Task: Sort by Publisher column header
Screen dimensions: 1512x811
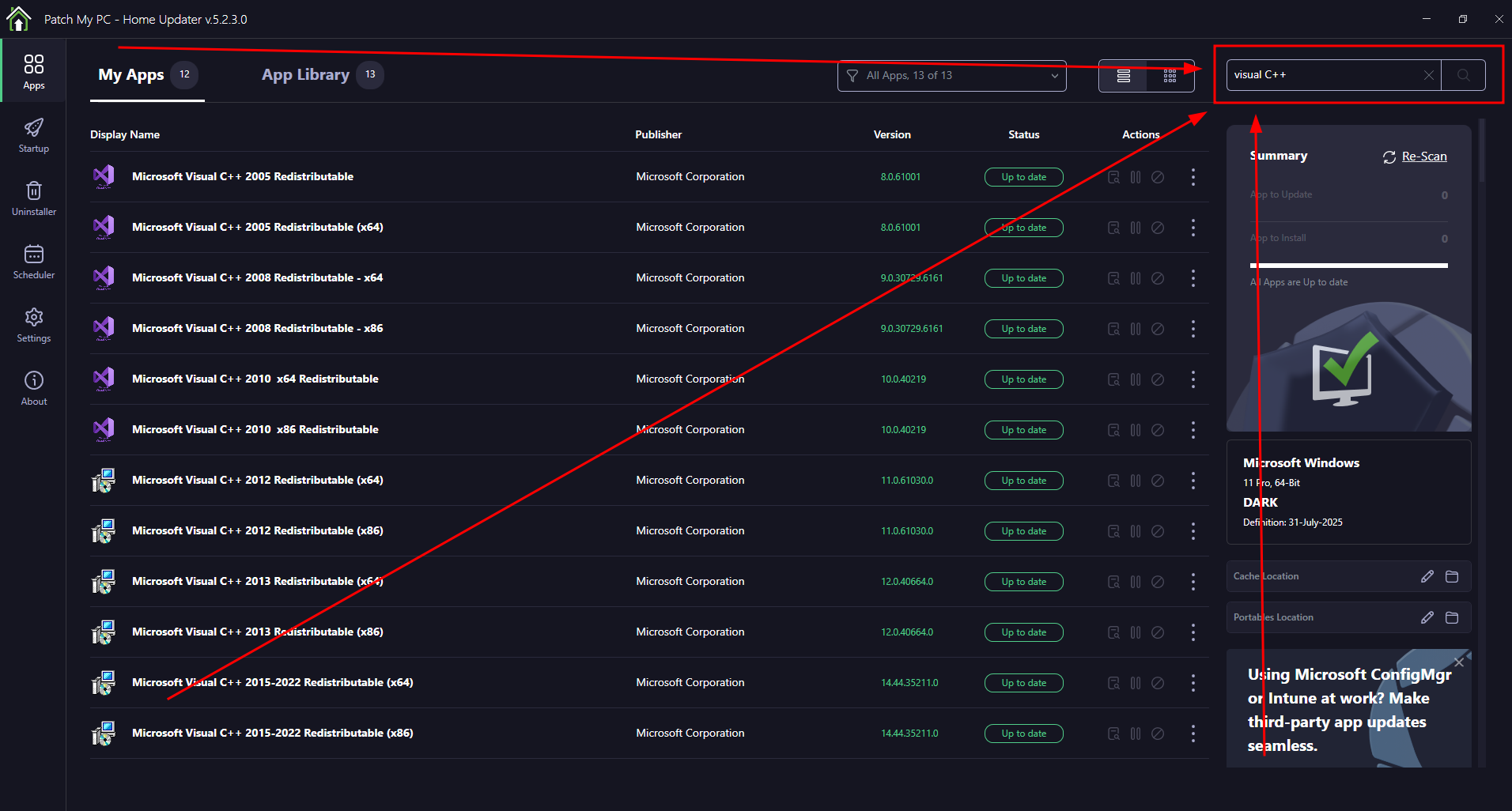Action: 658,134
